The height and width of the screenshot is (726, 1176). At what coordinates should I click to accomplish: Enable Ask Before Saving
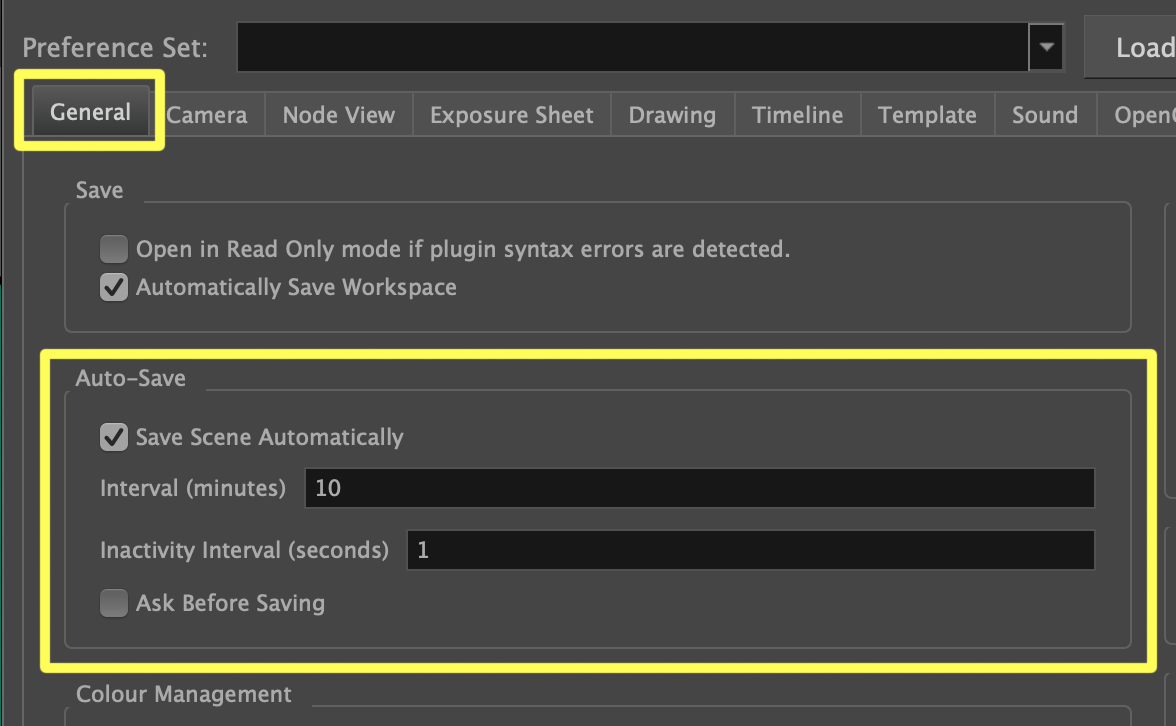(x=113, y=602)
